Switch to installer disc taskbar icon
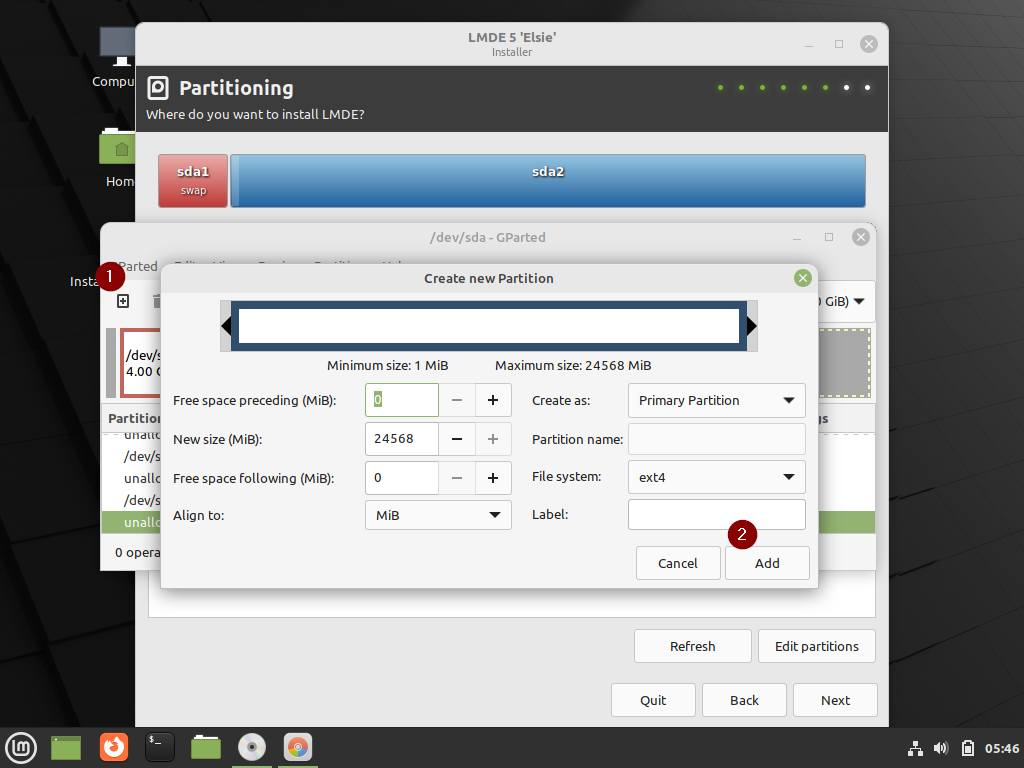Image resolution: width=1024 pixels, height=768 pixels. 251,747
